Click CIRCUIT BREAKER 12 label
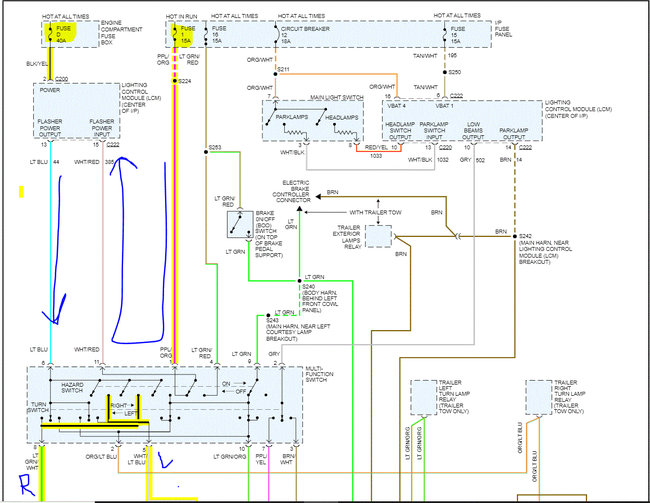This screenshot has height=503, width=650. point(305,35)
